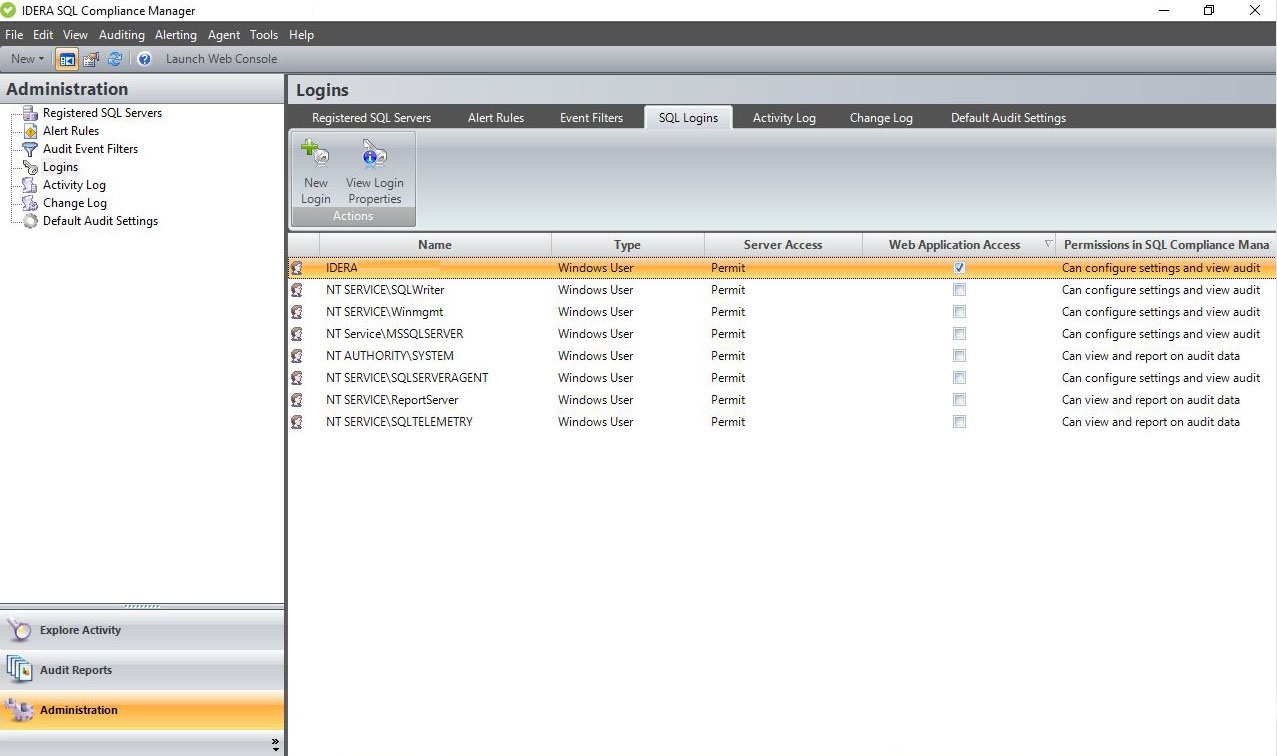1277x756 pixels.
Task: Click the user icon for NT SERVICE\SQLWriter
Action: point(297,290)
